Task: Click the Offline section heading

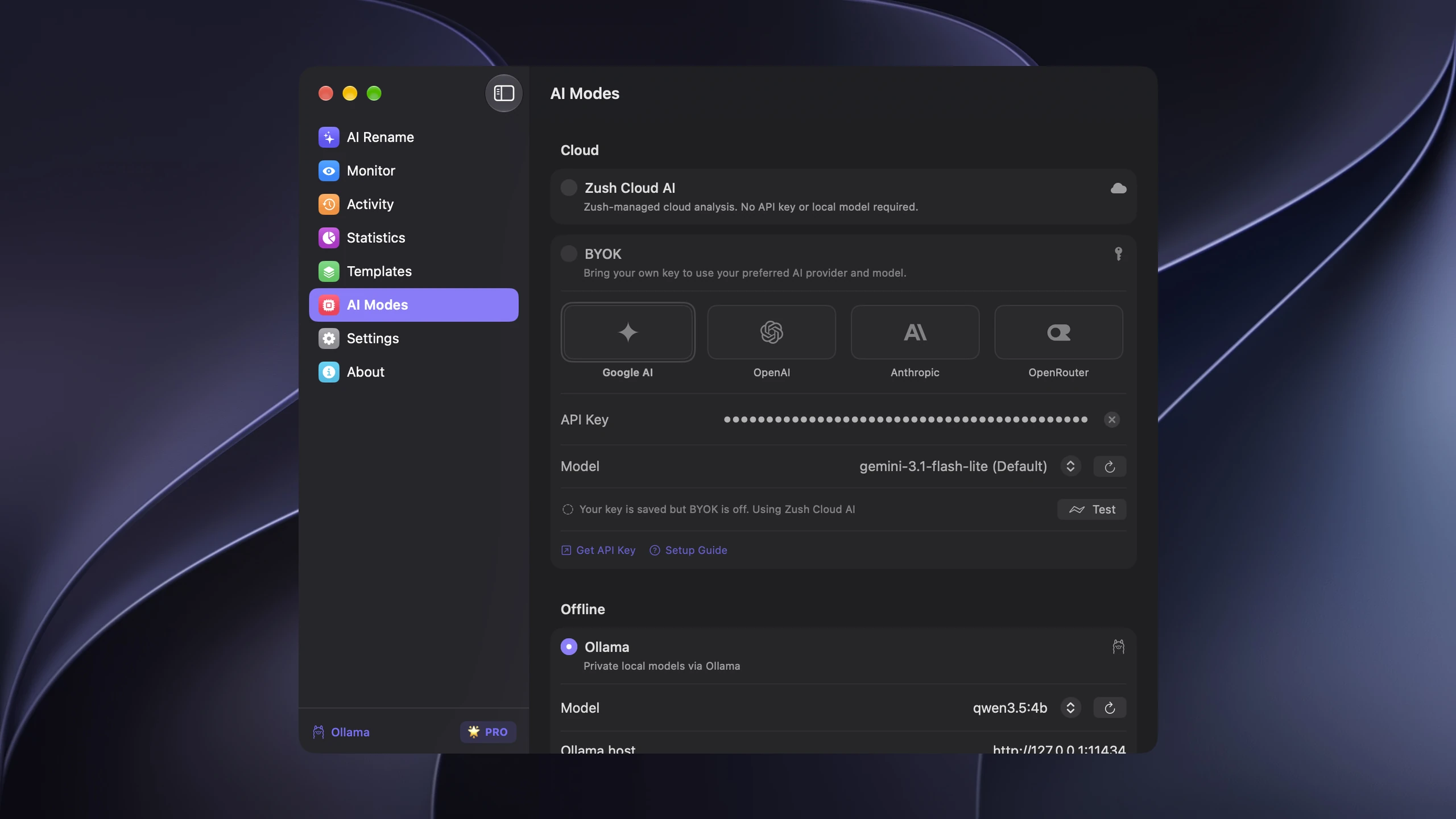Action: click(582, 609)
